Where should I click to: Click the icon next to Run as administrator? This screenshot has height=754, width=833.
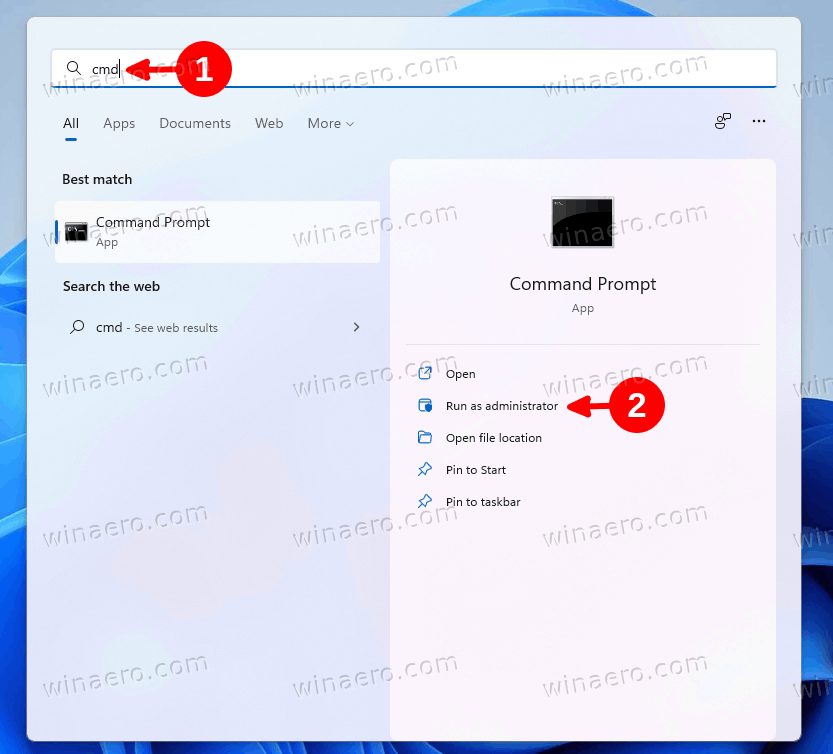point(427,405)
